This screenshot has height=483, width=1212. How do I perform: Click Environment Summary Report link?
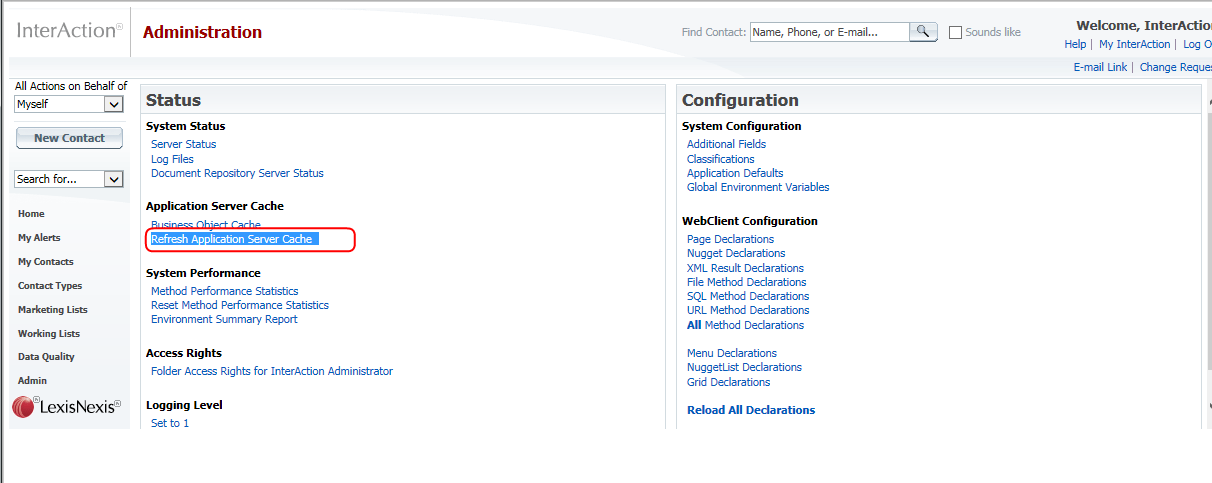[224, 320]
